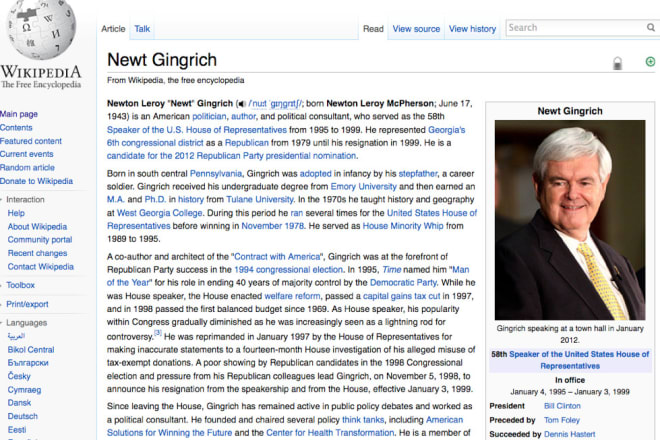The image size is (660, 440).
Task: Open the View history tab
Action: tap(472, 29)
